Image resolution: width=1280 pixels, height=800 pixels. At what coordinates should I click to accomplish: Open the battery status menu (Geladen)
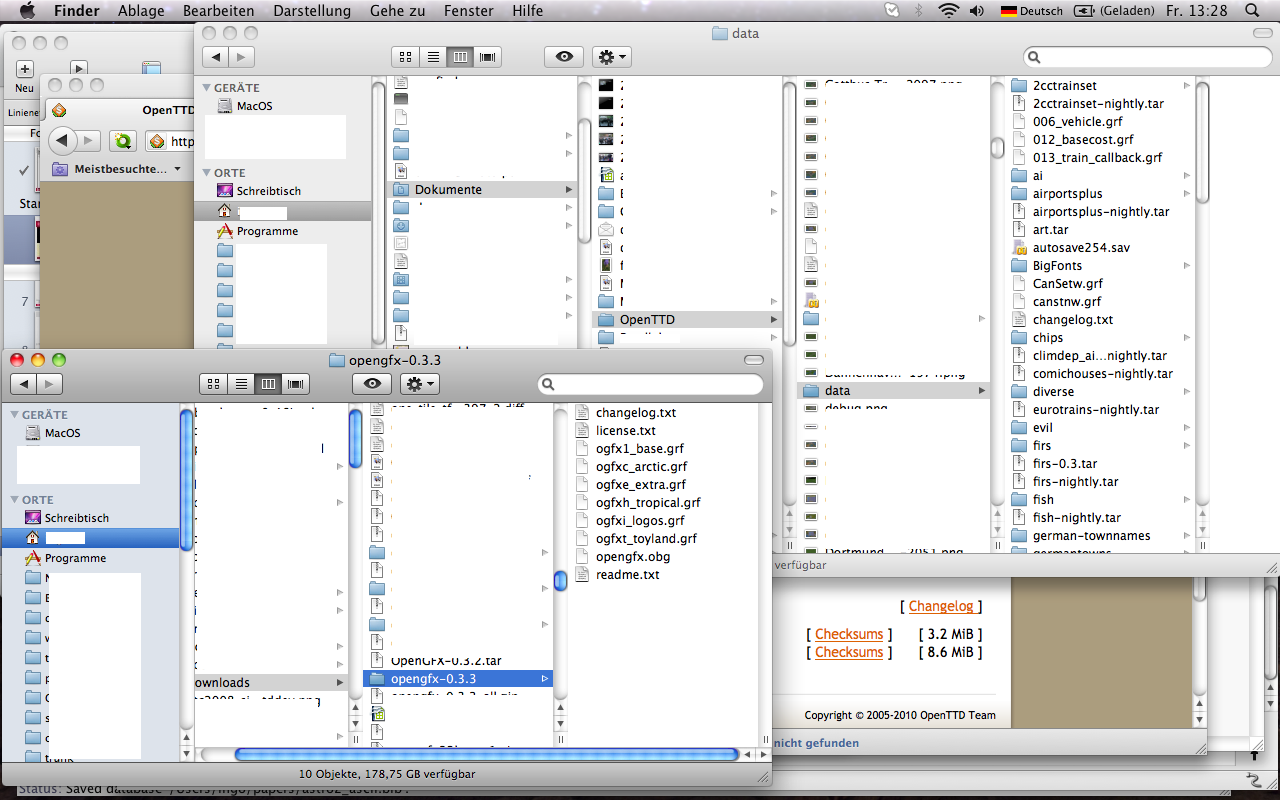(x=1115, y=11)
